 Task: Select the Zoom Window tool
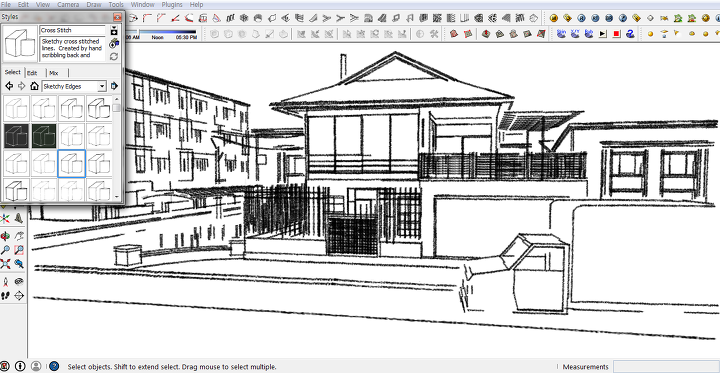19,250
